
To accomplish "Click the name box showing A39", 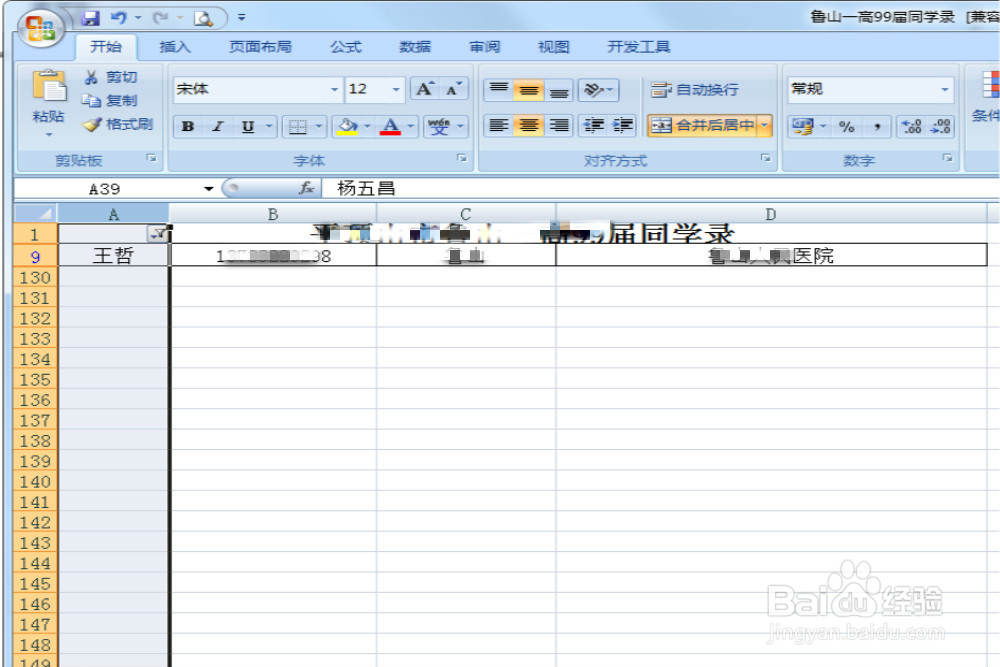I will tap(105, 189).
